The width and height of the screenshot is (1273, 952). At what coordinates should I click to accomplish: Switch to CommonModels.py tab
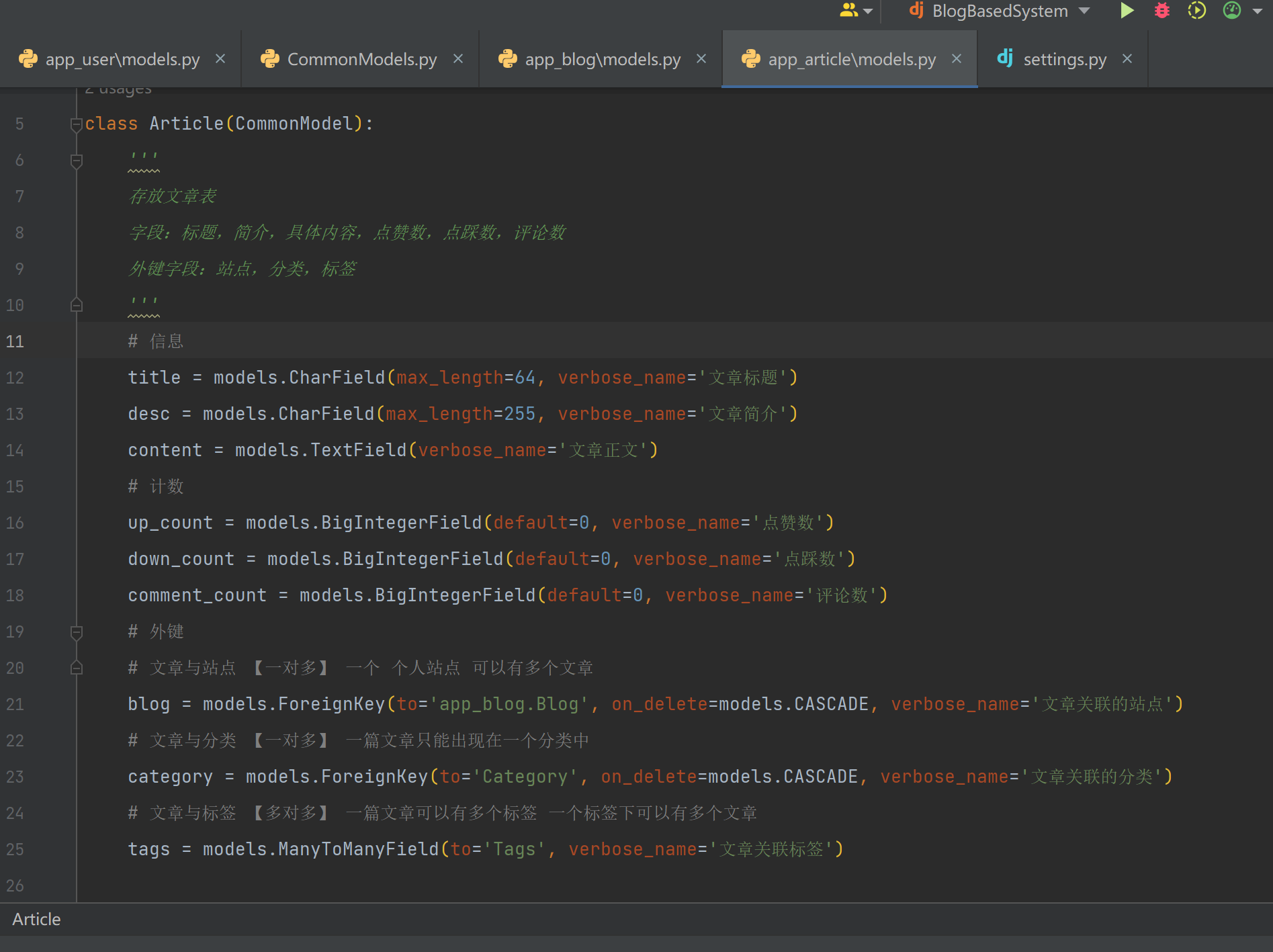(x=362, y=59)
